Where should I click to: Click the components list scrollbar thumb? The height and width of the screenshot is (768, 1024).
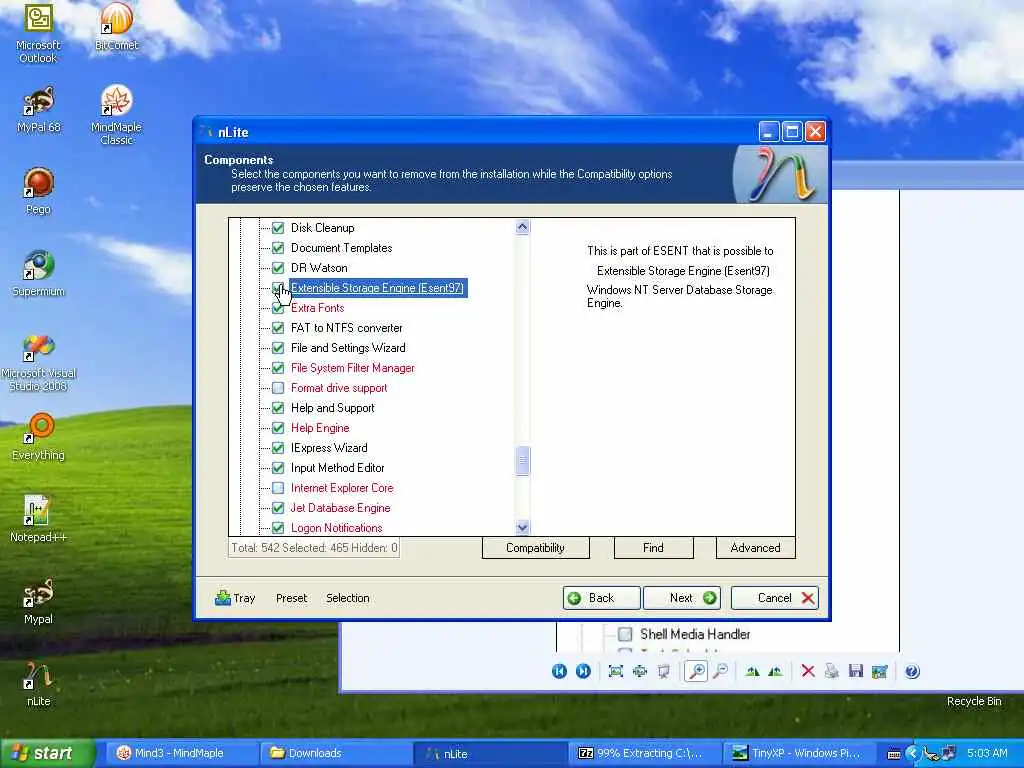click(522, 461)
